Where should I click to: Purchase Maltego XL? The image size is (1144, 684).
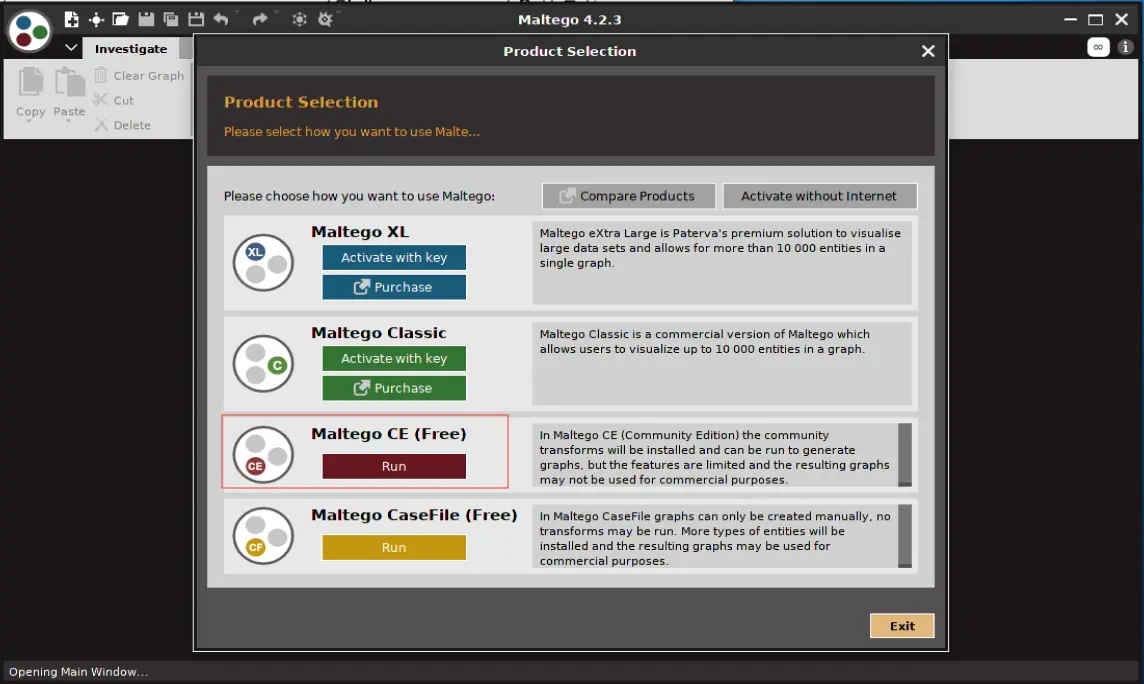(x=394, y=287)
